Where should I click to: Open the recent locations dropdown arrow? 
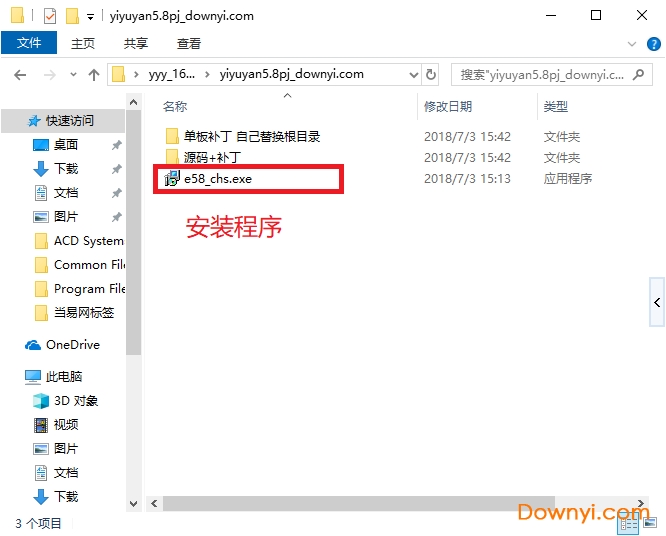click(70, 74)
